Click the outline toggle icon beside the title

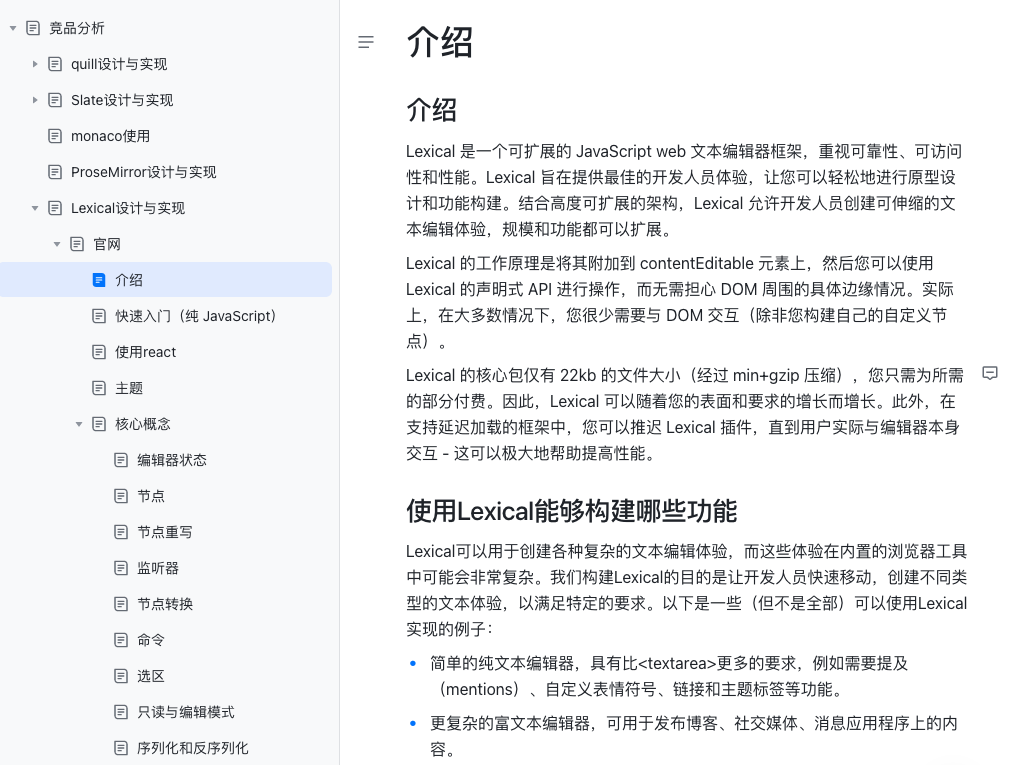pos(366,43)
